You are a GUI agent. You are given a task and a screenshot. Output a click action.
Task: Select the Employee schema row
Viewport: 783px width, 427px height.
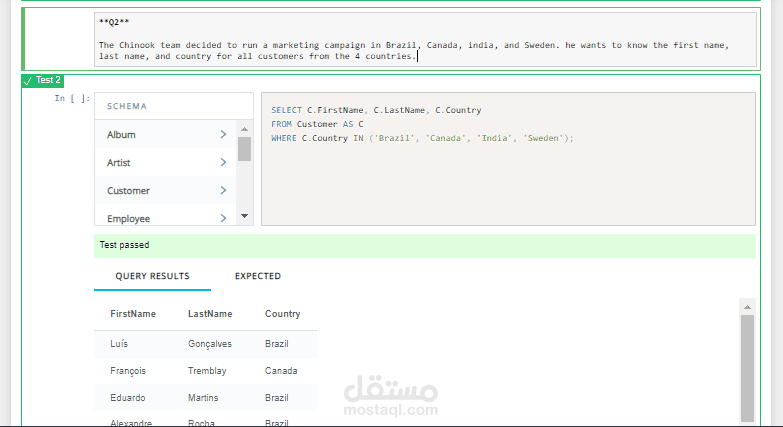pyautogui.click(x=165, y=216)
